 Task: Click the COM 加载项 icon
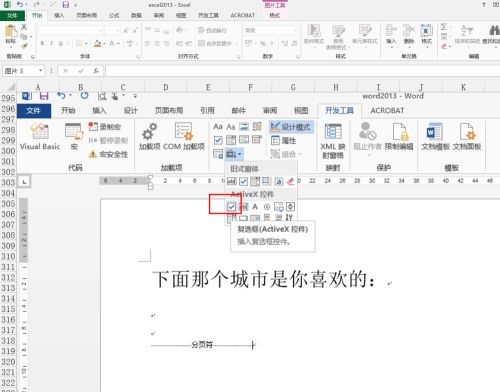(184, 131)
